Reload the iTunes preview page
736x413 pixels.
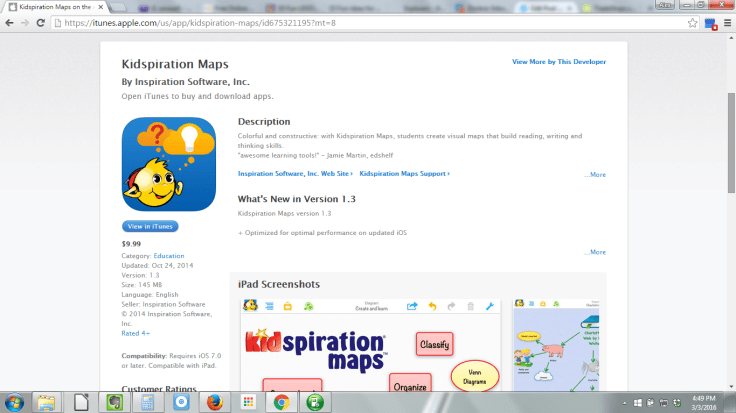pos(40,23)
